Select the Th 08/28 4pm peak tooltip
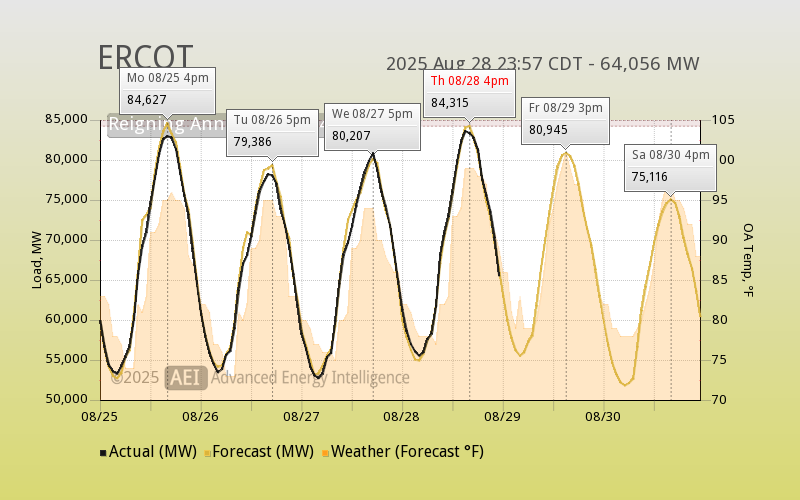The image size is (800, 500). [469, 93]
